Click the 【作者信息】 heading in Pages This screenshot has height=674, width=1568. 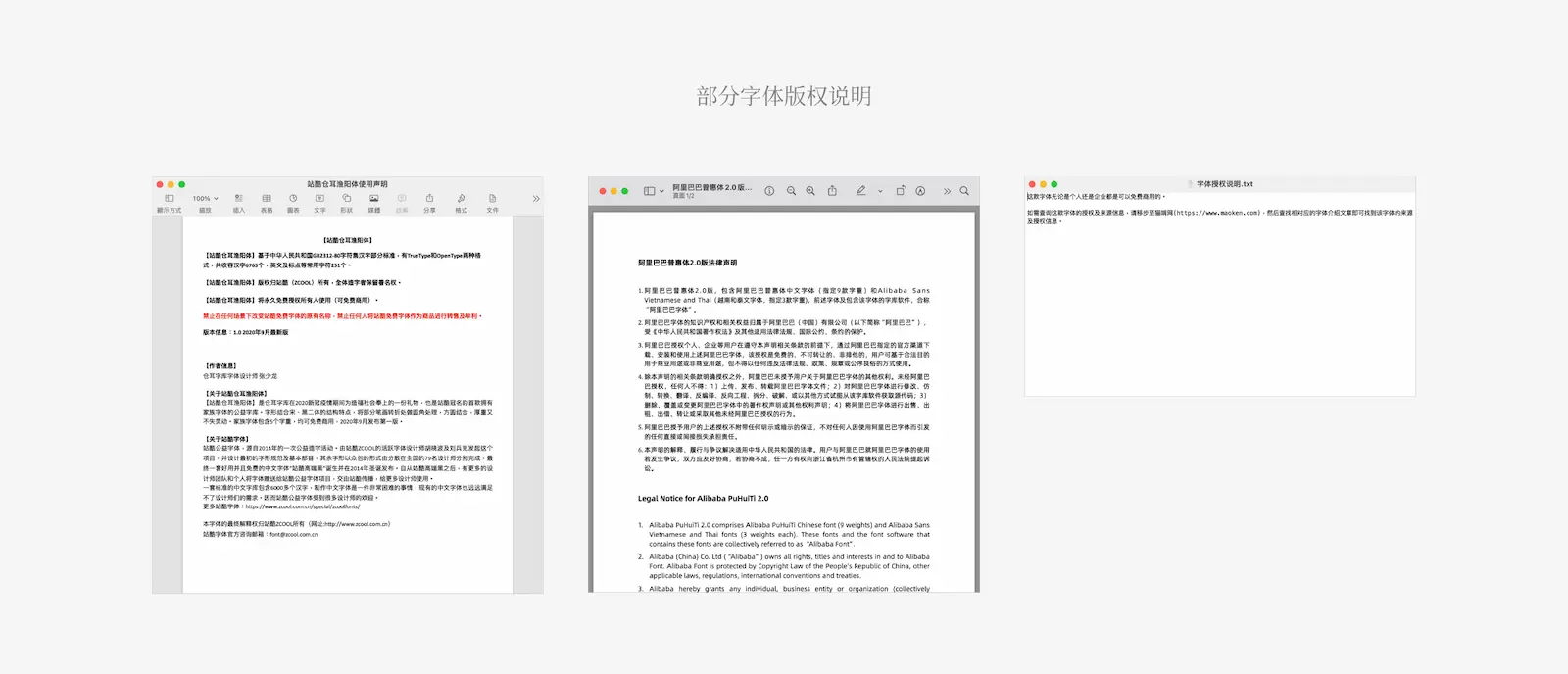220,366
